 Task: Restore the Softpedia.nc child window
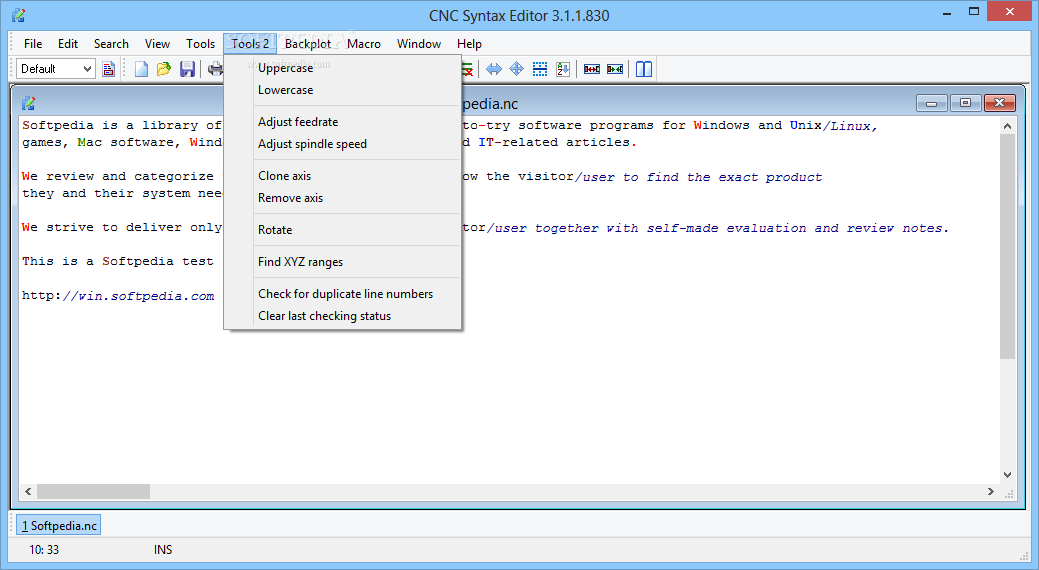965,103
